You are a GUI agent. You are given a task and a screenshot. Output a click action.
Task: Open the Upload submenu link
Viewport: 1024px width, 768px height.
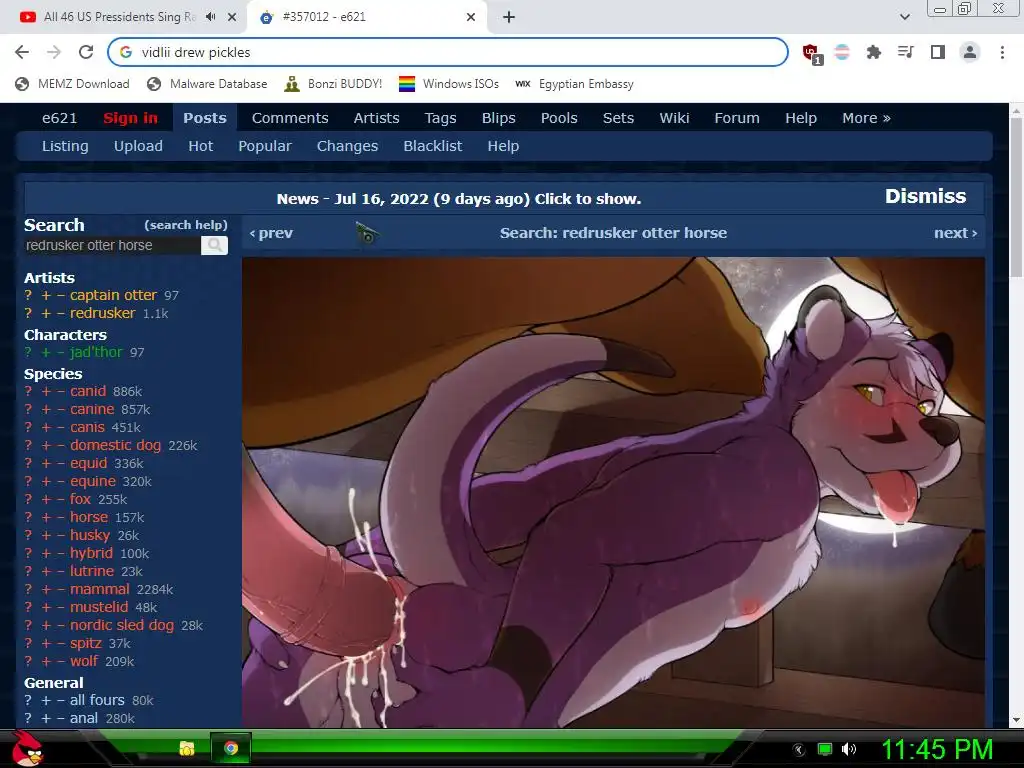pyautogui.click(x=138, y=146)
